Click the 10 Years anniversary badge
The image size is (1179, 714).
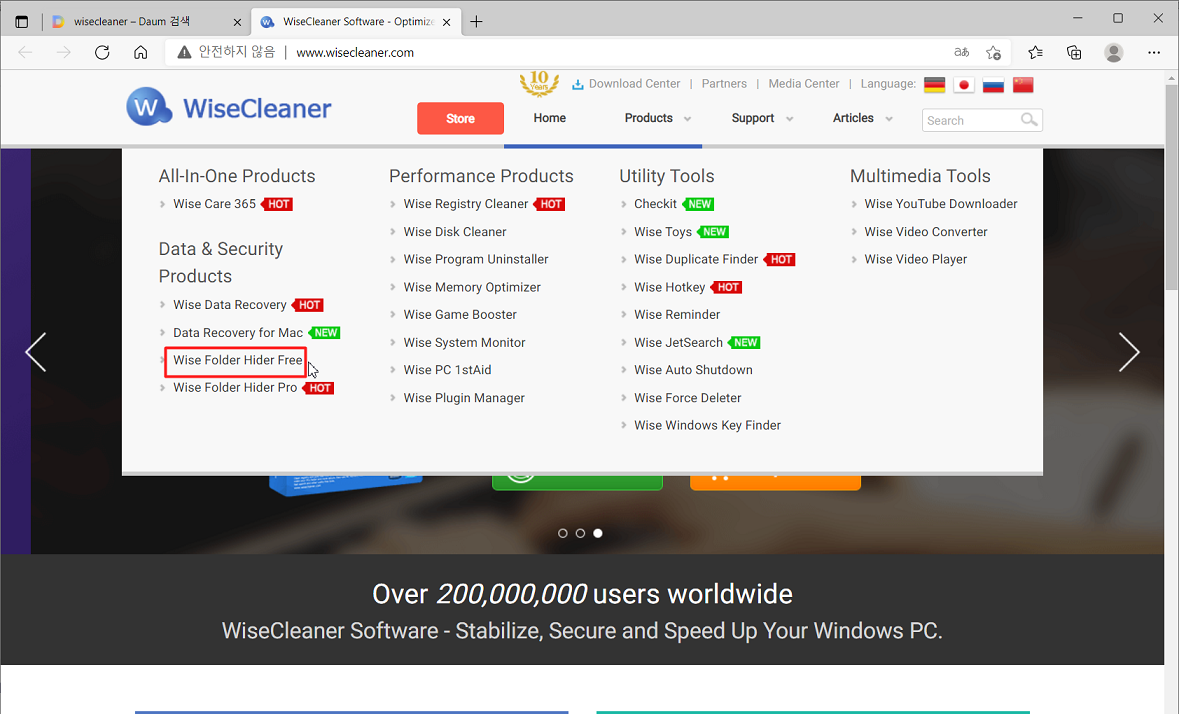[x=539, y=83]
